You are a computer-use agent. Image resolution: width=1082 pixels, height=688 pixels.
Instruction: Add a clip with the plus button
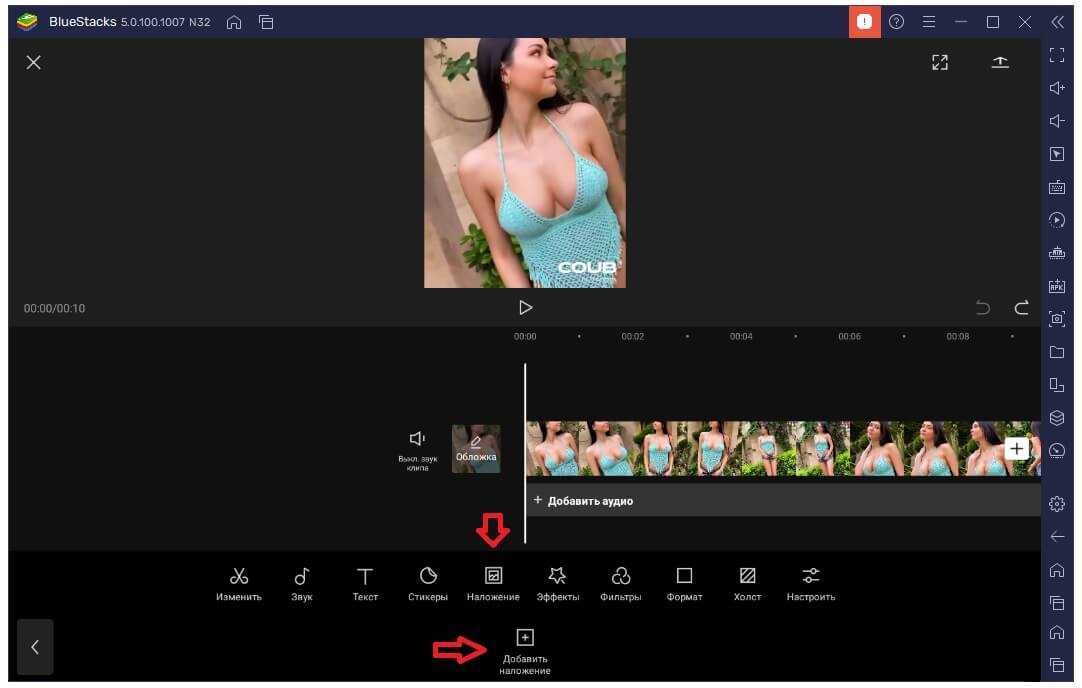click(1016, 449)
